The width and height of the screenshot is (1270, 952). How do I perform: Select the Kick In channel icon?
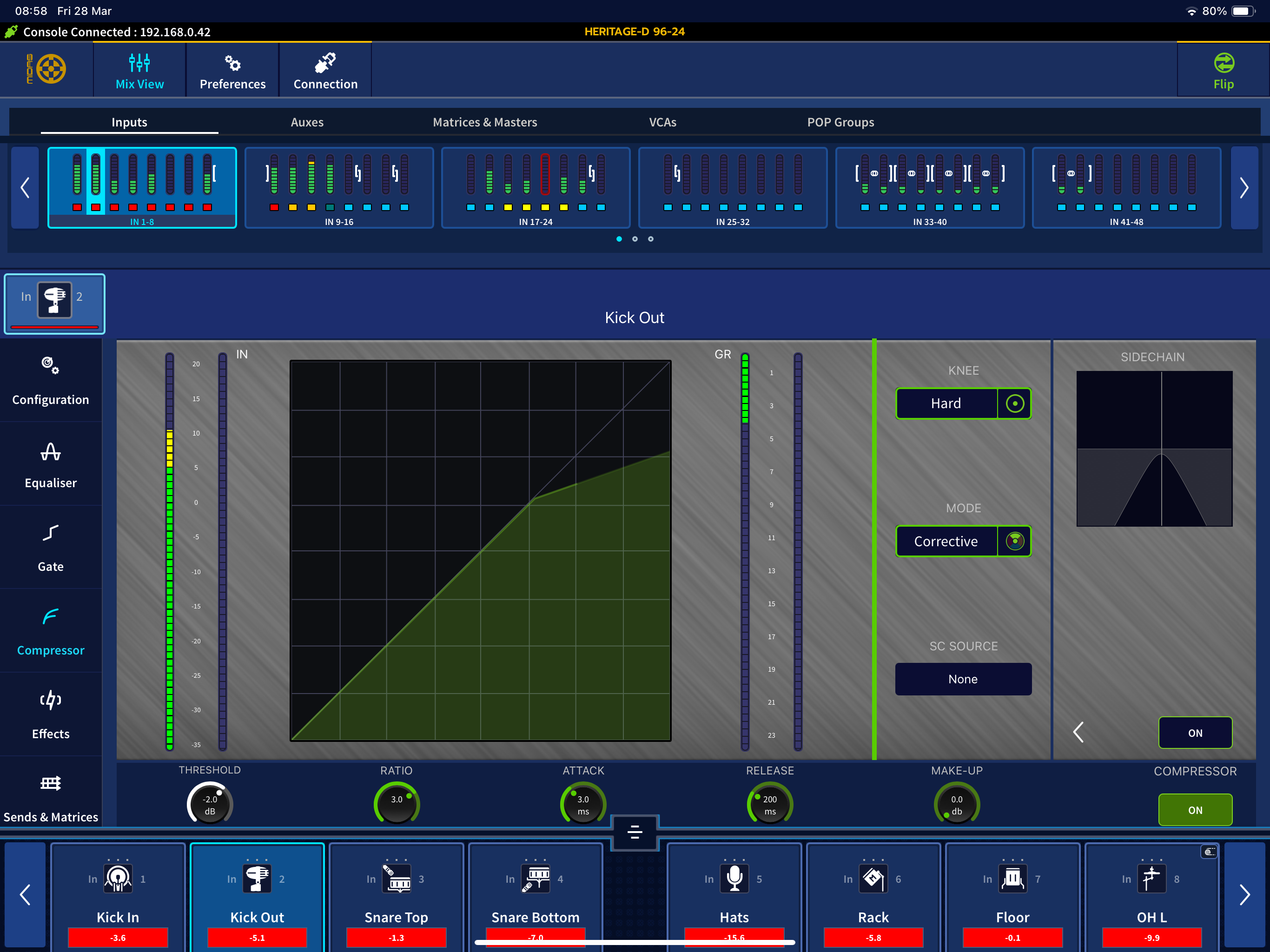[x=118, y=878]
